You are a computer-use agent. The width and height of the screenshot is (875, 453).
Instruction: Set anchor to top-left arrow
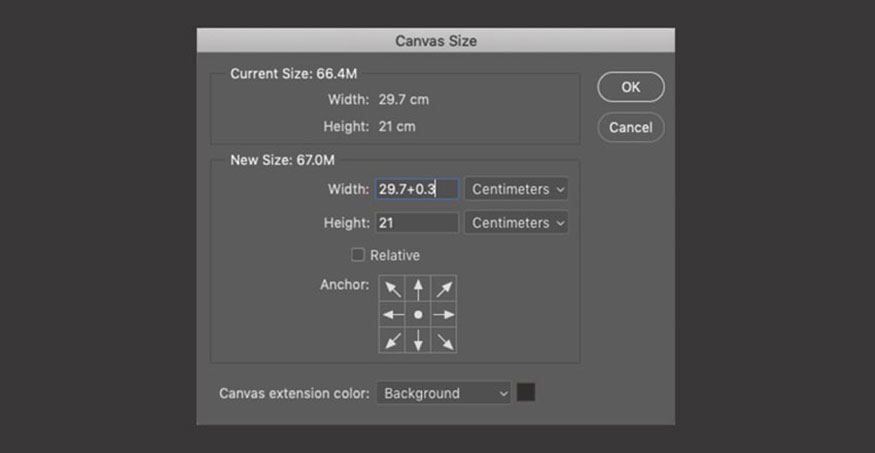(392, 289)
